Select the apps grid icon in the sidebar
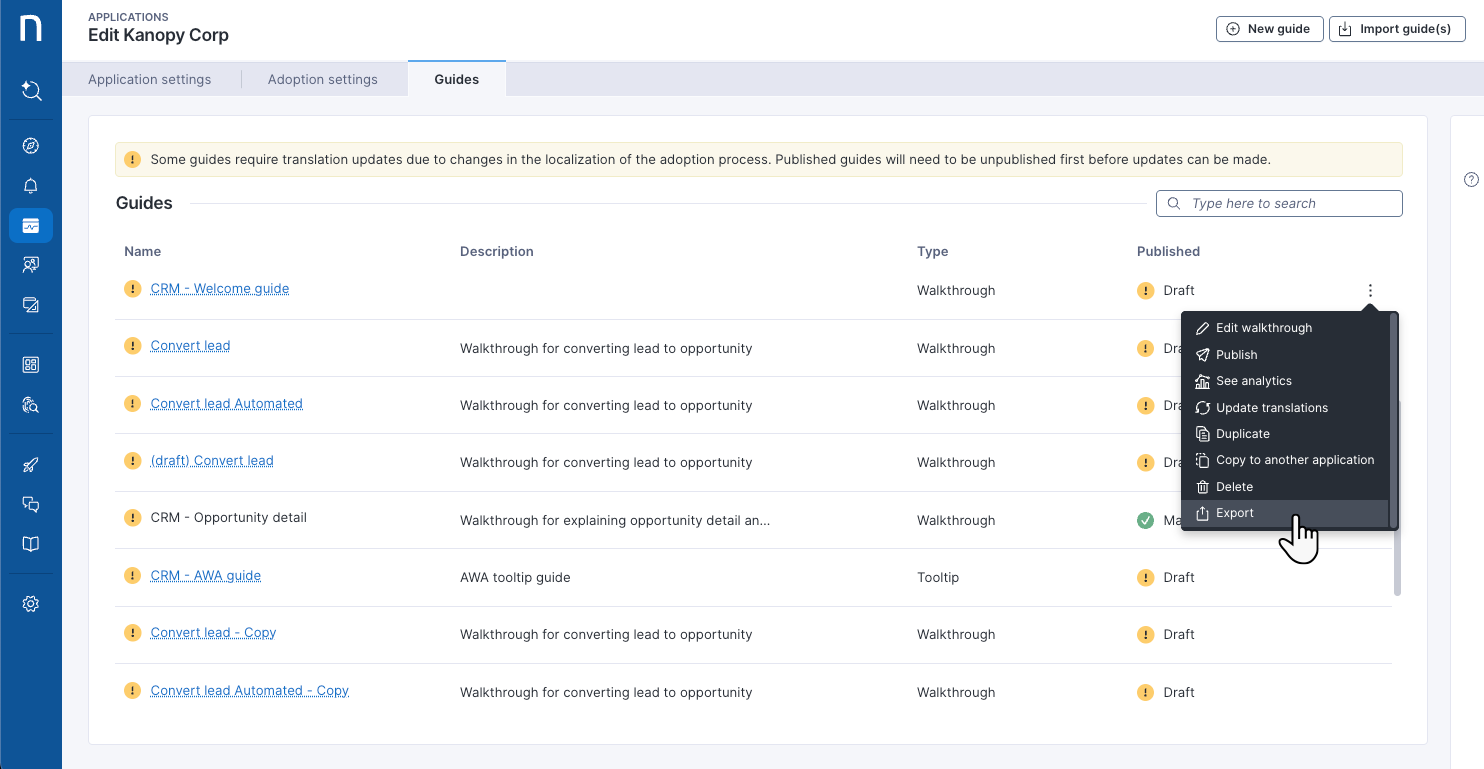The height and width of the screenshot is (769, 1484). click(30, 364)
